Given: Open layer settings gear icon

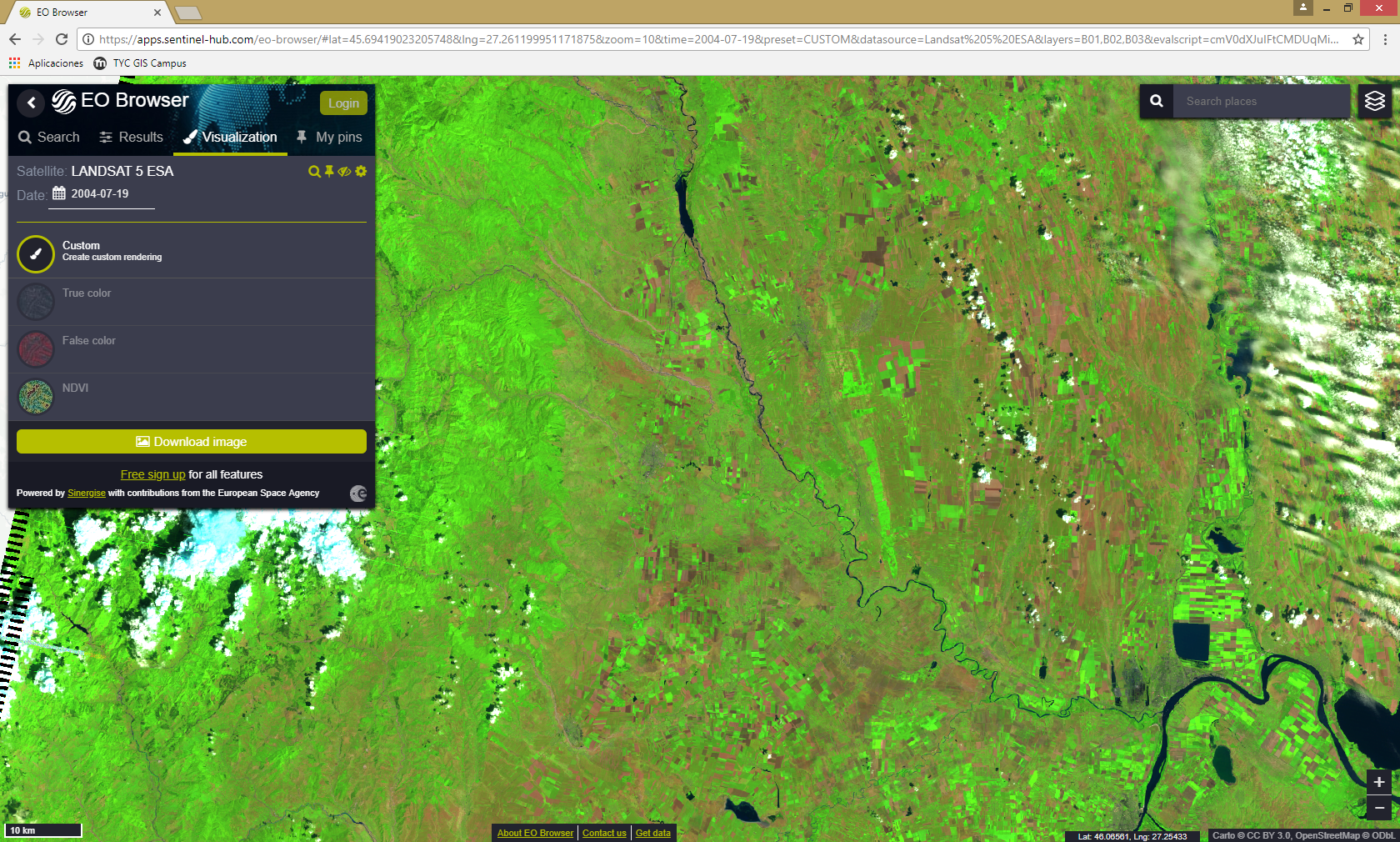Looking at the screenshot, I should click(x=361, y=171).
